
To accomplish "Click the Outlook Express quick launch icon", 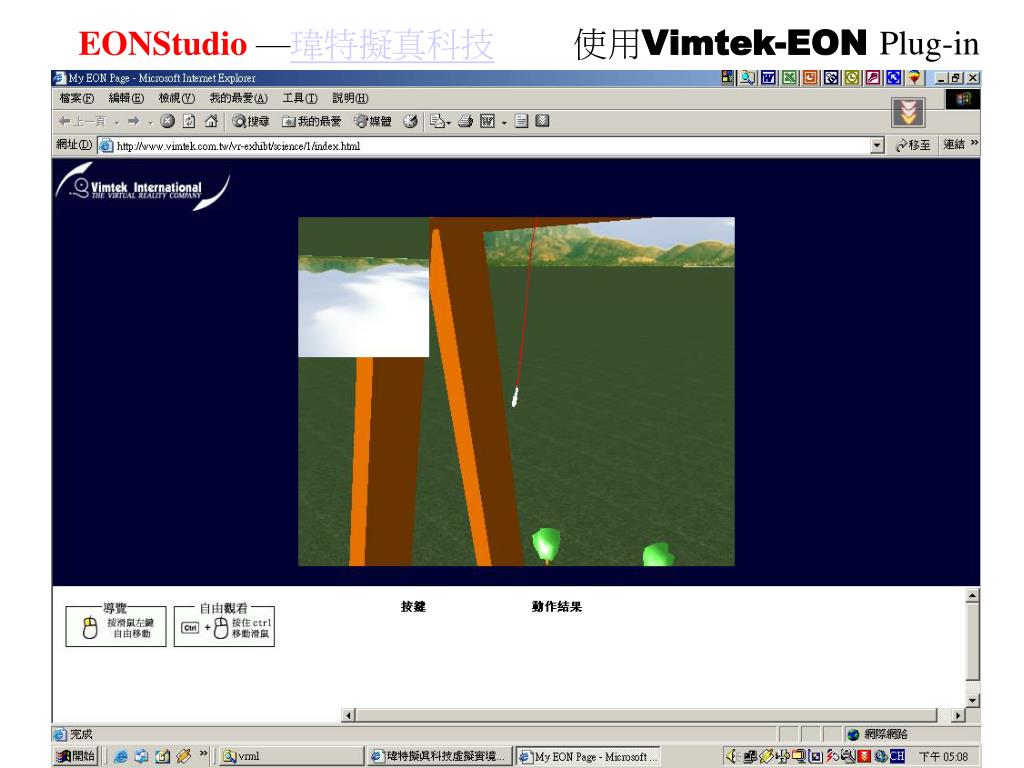I will click(x=142, y=757).
